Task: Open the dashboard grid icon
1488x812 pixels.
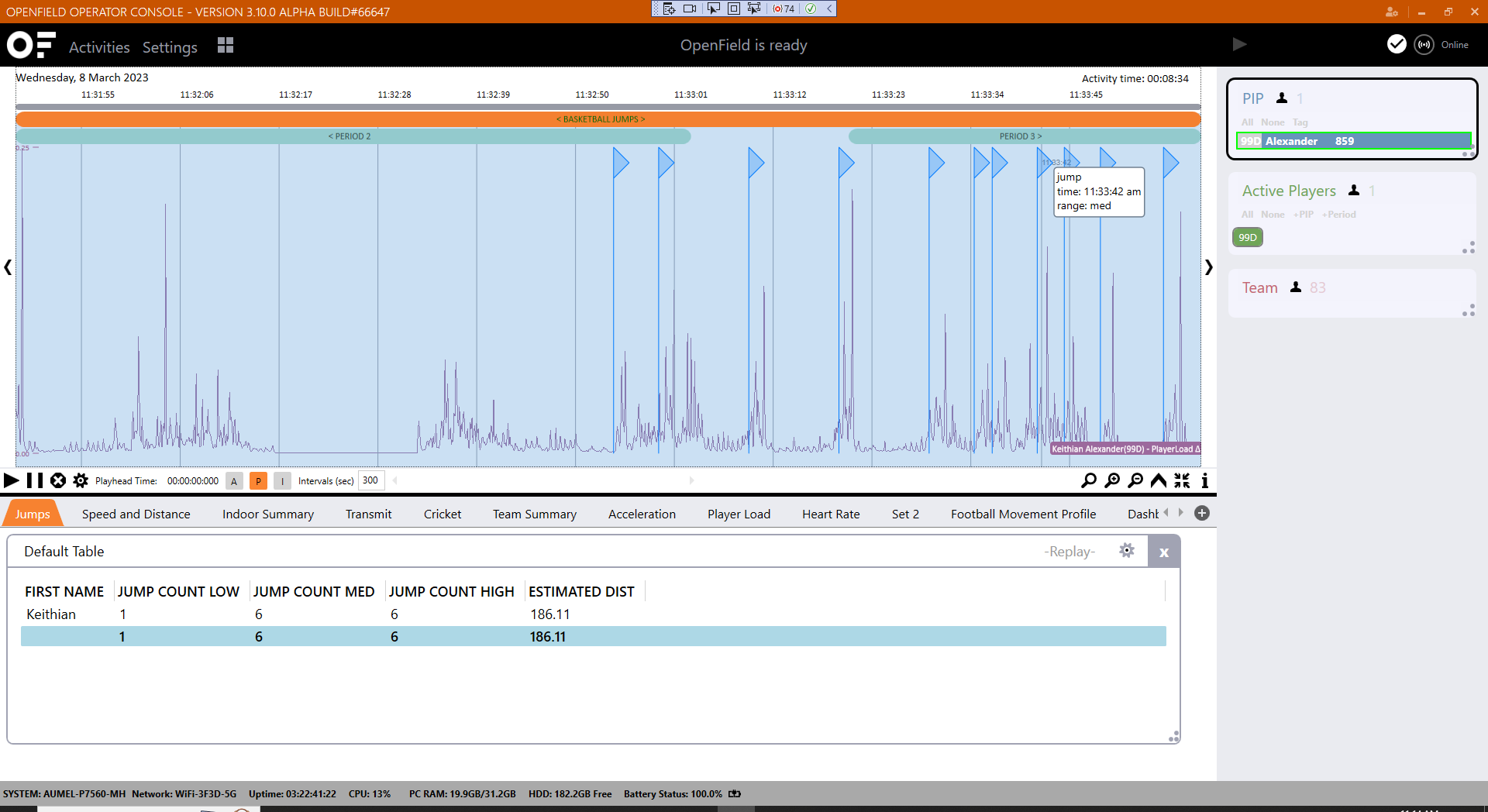Action: point(226,45)
